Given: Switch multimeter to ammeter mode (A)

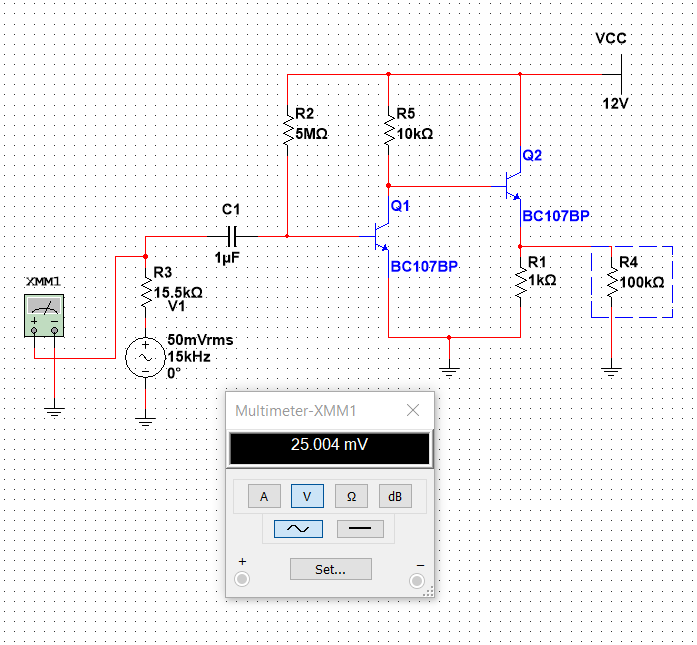Looking at the screenshot, I should tap(264, 496).
